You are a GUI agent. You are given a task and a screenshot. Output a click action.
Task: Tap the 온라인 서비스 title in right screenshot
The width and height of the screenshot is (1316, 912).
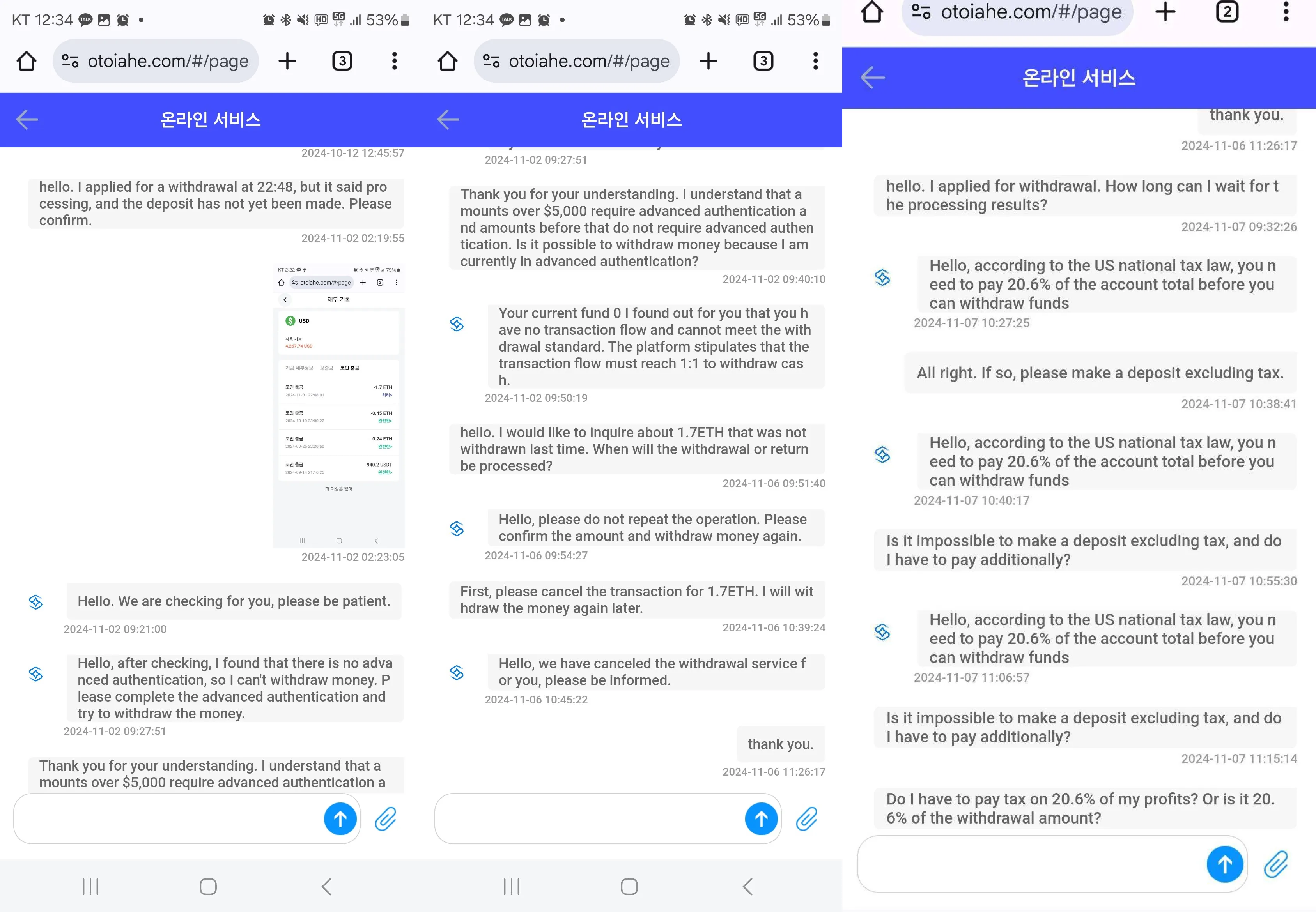point(1079,77)
